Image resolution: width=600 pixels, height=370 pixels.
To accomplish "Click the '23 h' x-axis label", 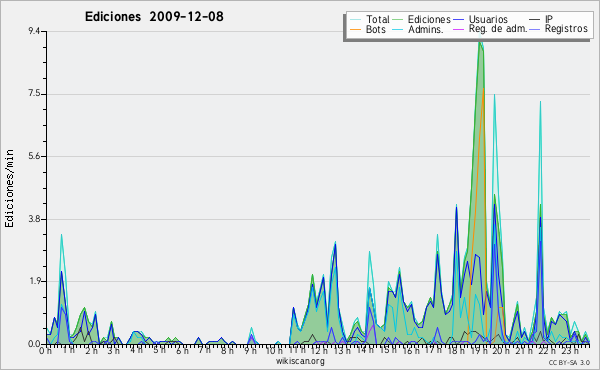I will pos(569,350).
